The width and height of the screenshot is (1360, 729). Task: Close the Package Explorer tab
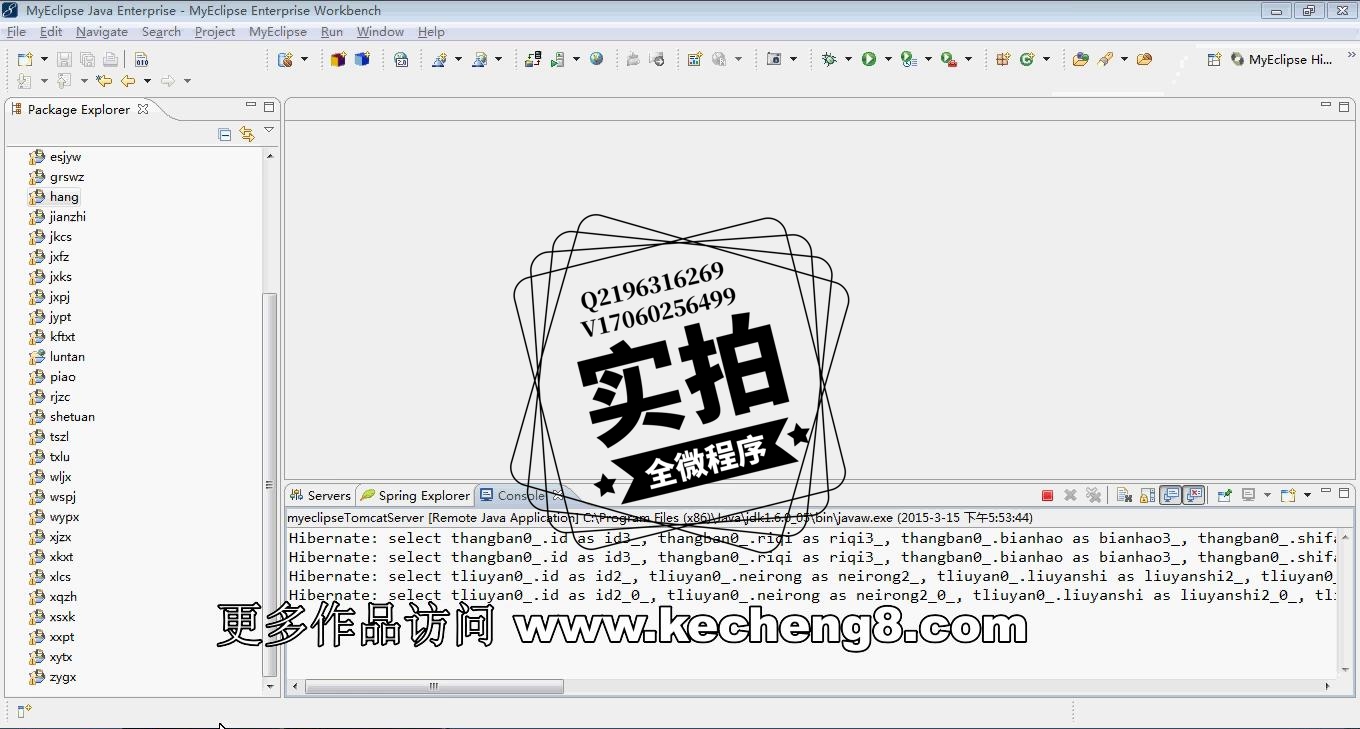click(x=143, y=109)
